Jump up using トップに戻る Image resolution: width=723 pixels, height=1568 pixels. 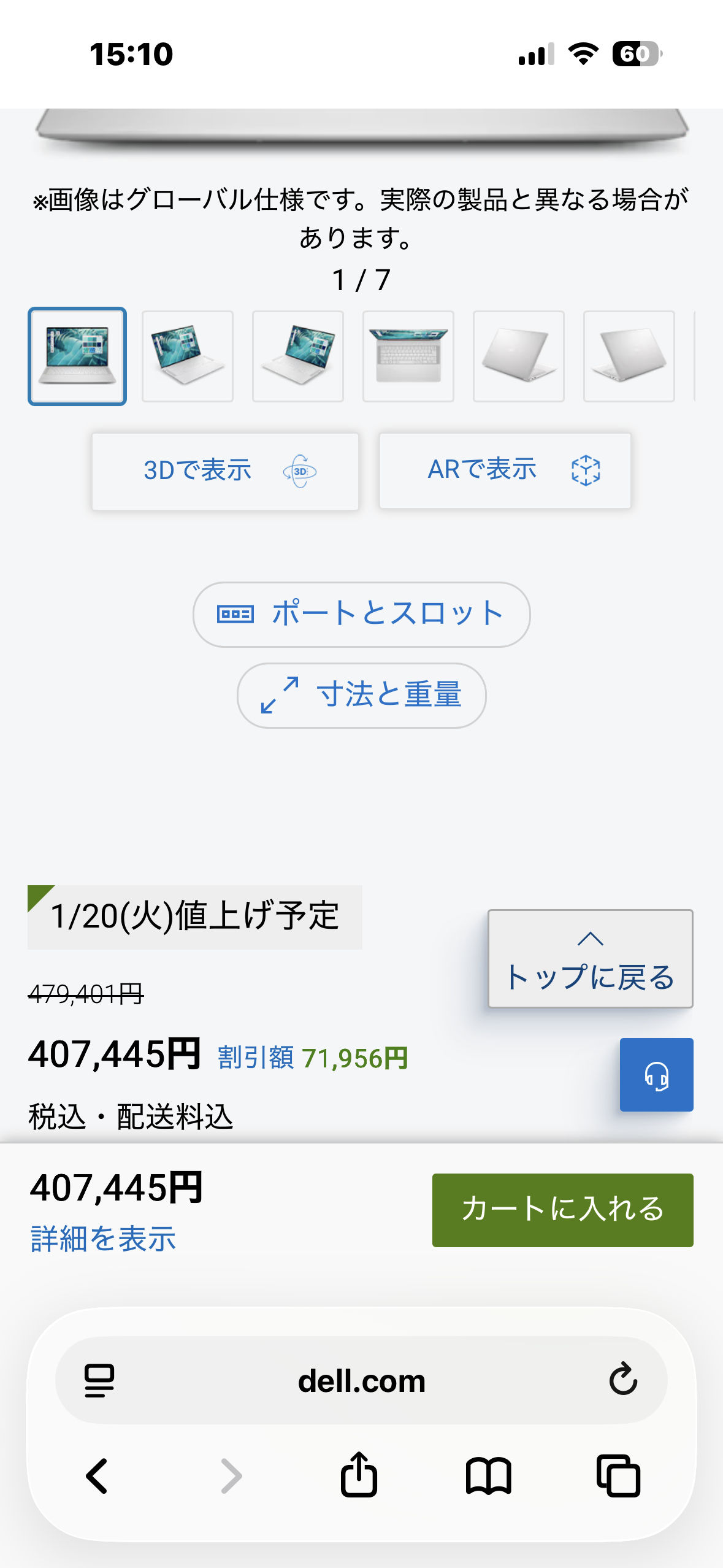[x=590, y=959]
